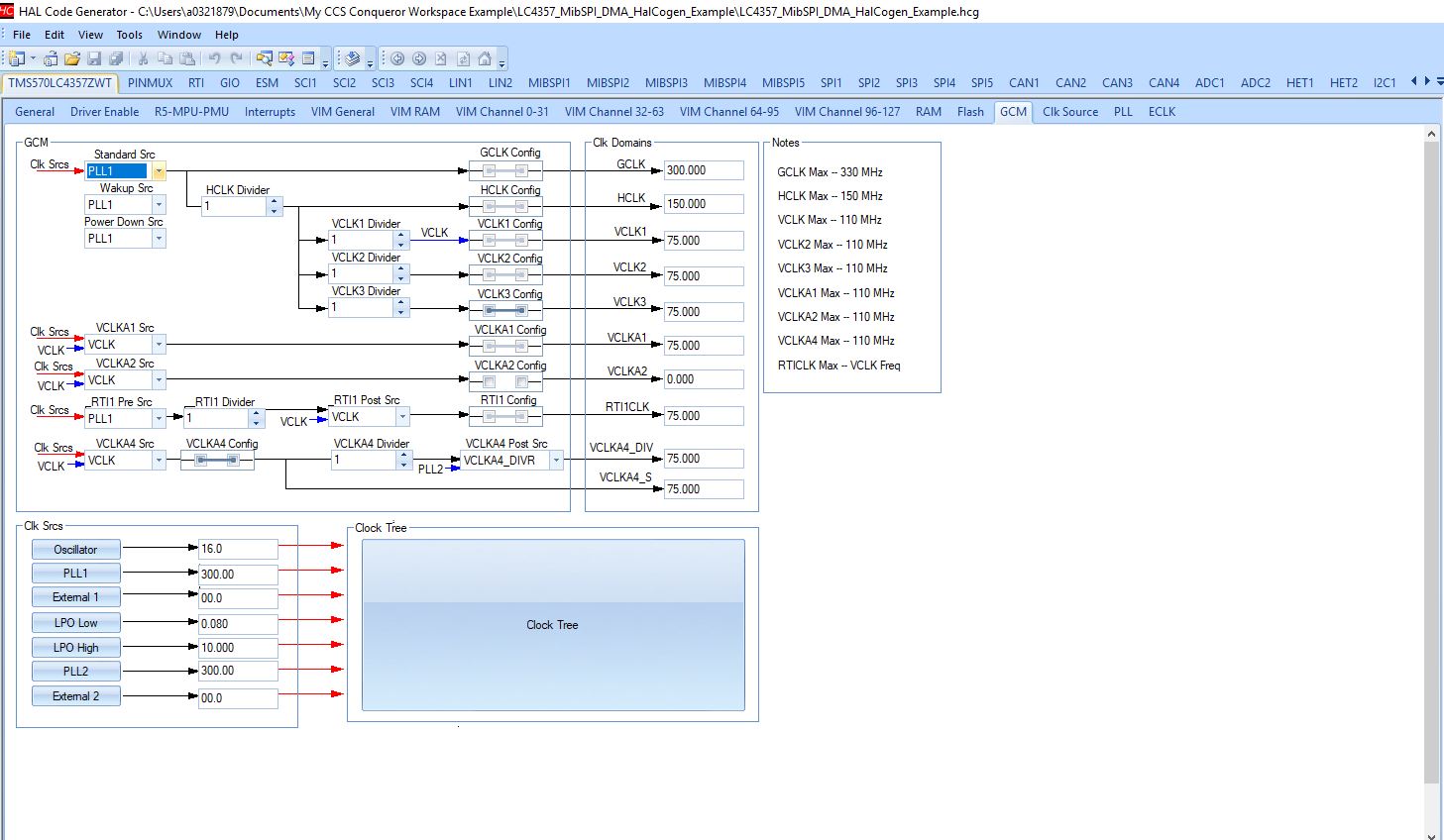Click the large Clock Tree button
The width and height of the screenshot is (1444, 840).
[x=553, y=625]
